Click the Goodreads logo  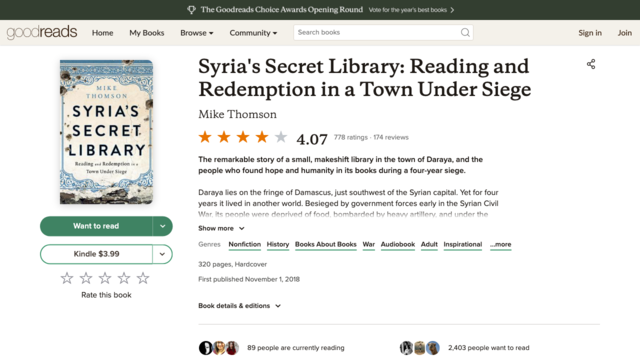(x=42, y=32)
